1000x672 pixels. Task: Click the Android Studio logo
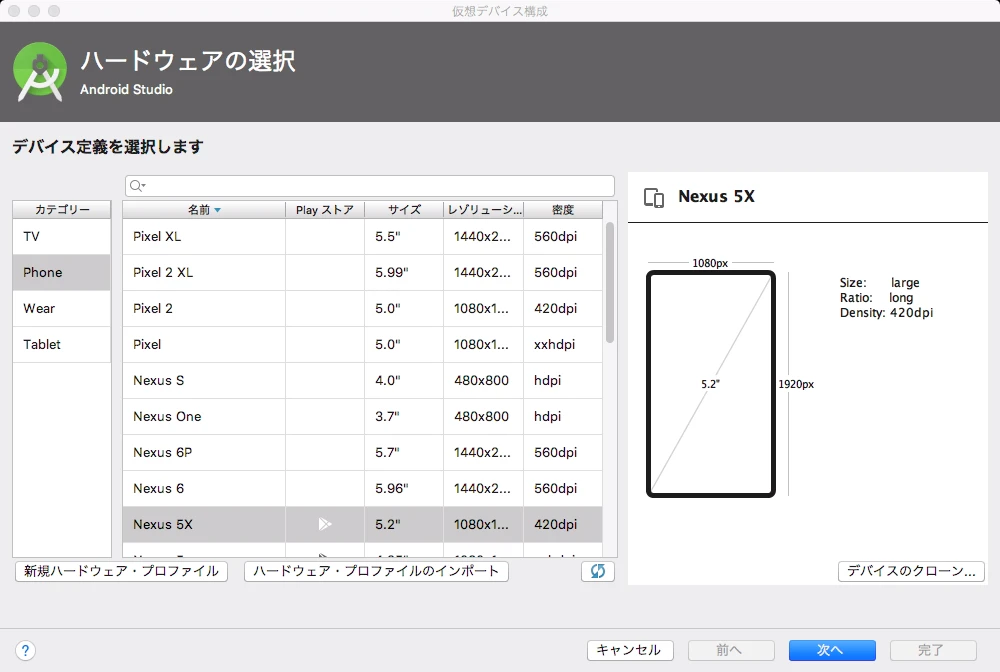click(40, 72)
